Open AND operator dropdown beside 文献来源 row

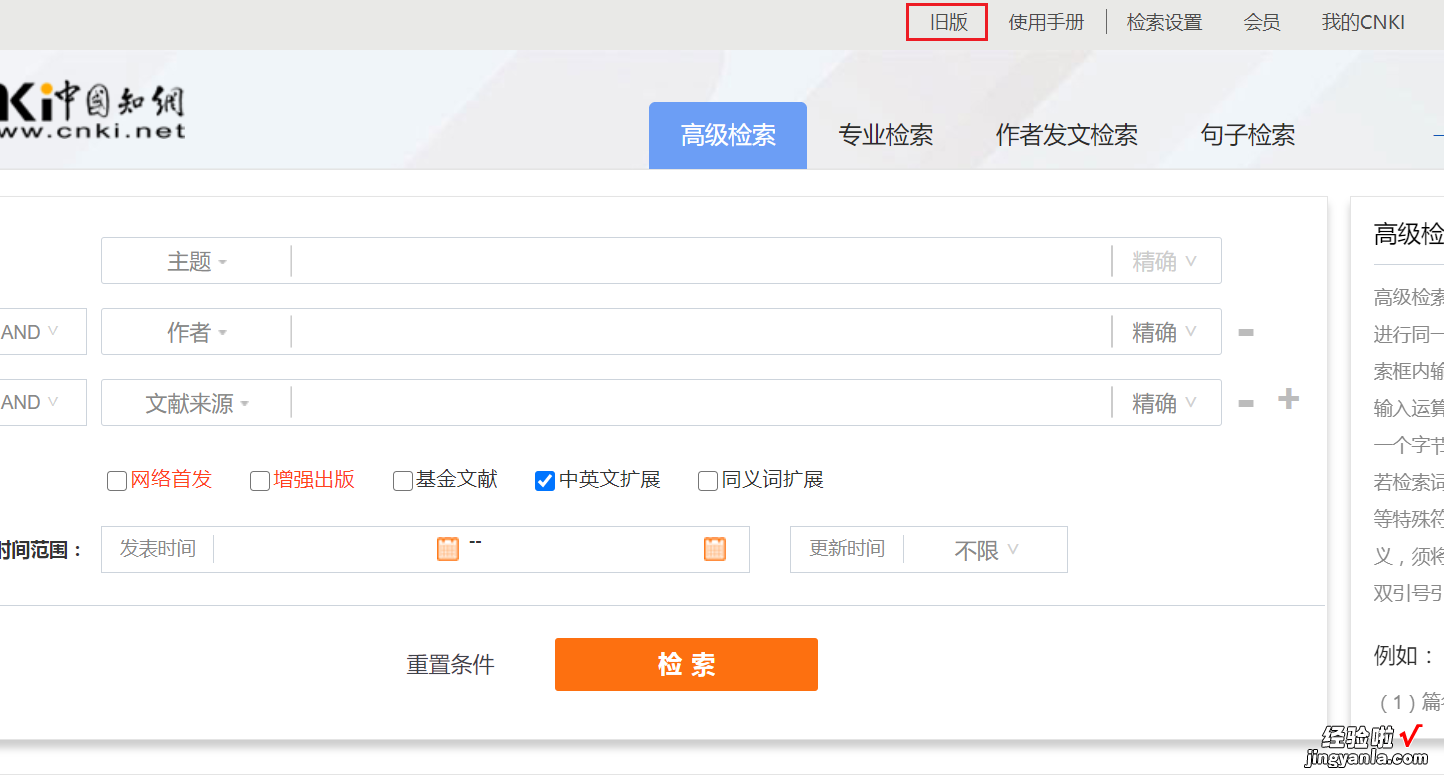click(42, 402)
